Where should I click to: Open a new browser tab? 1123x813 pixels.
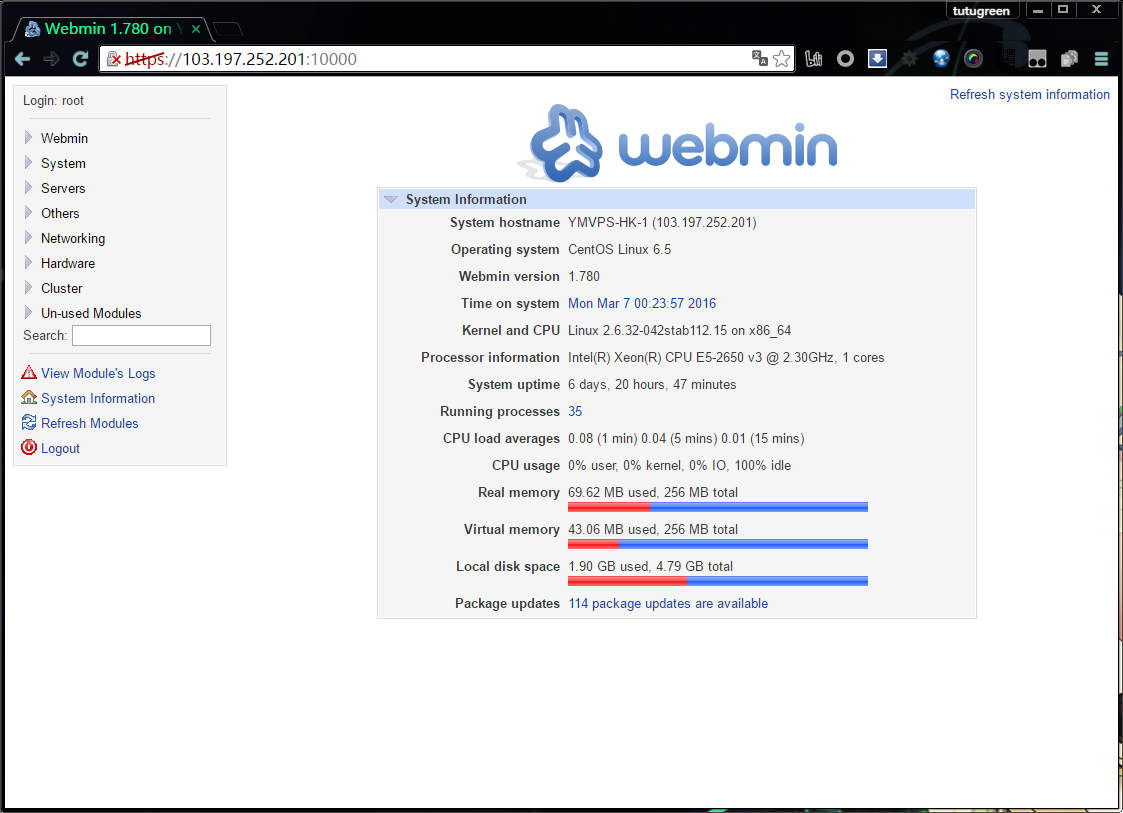[x=228, y=29]
